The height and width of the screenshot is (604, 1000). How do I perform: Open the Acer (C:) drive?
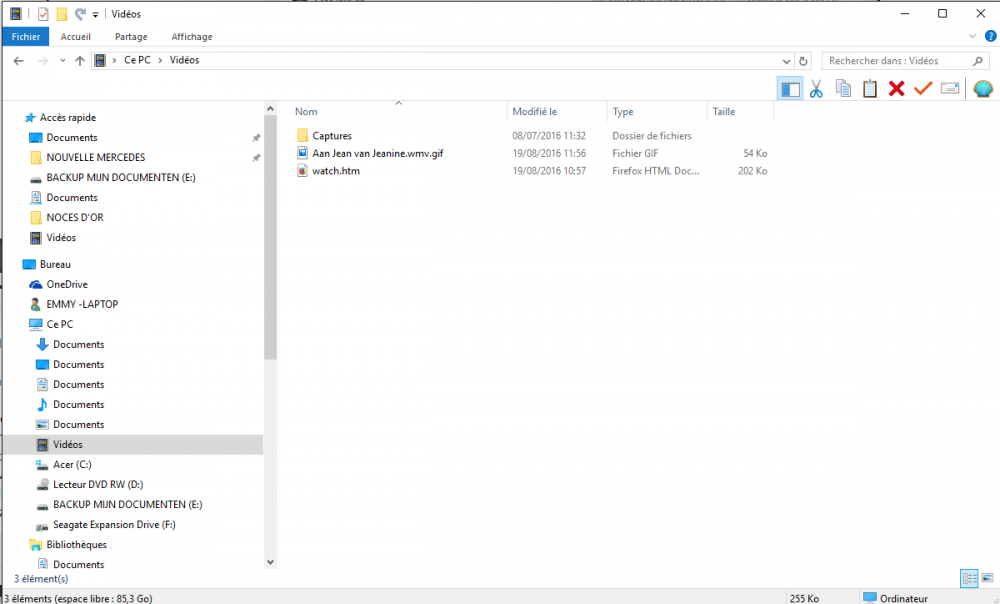pos(72,464)
